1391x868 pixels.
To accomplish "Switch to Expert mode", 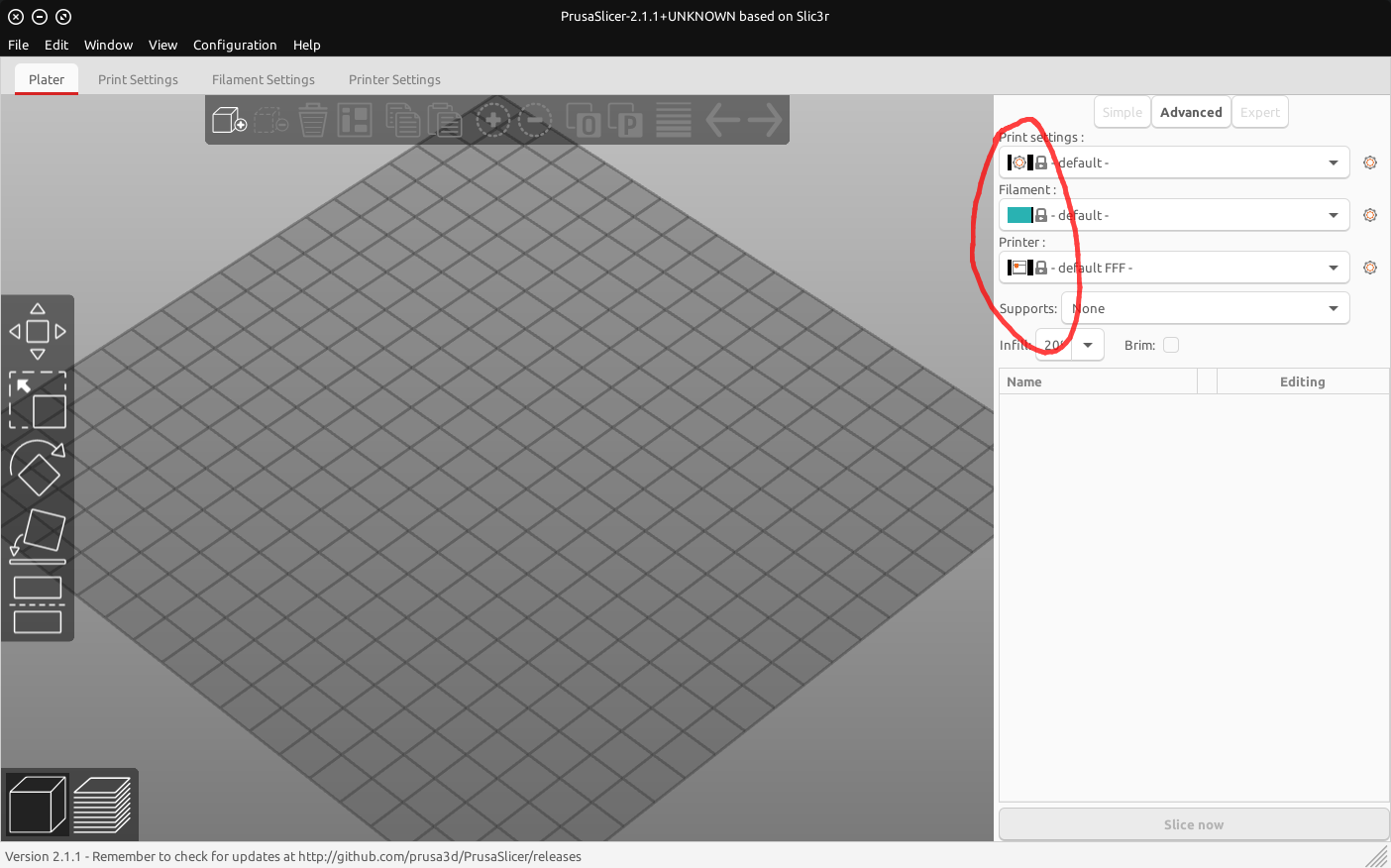I will pyautogui.click(x=1260, y=112).
